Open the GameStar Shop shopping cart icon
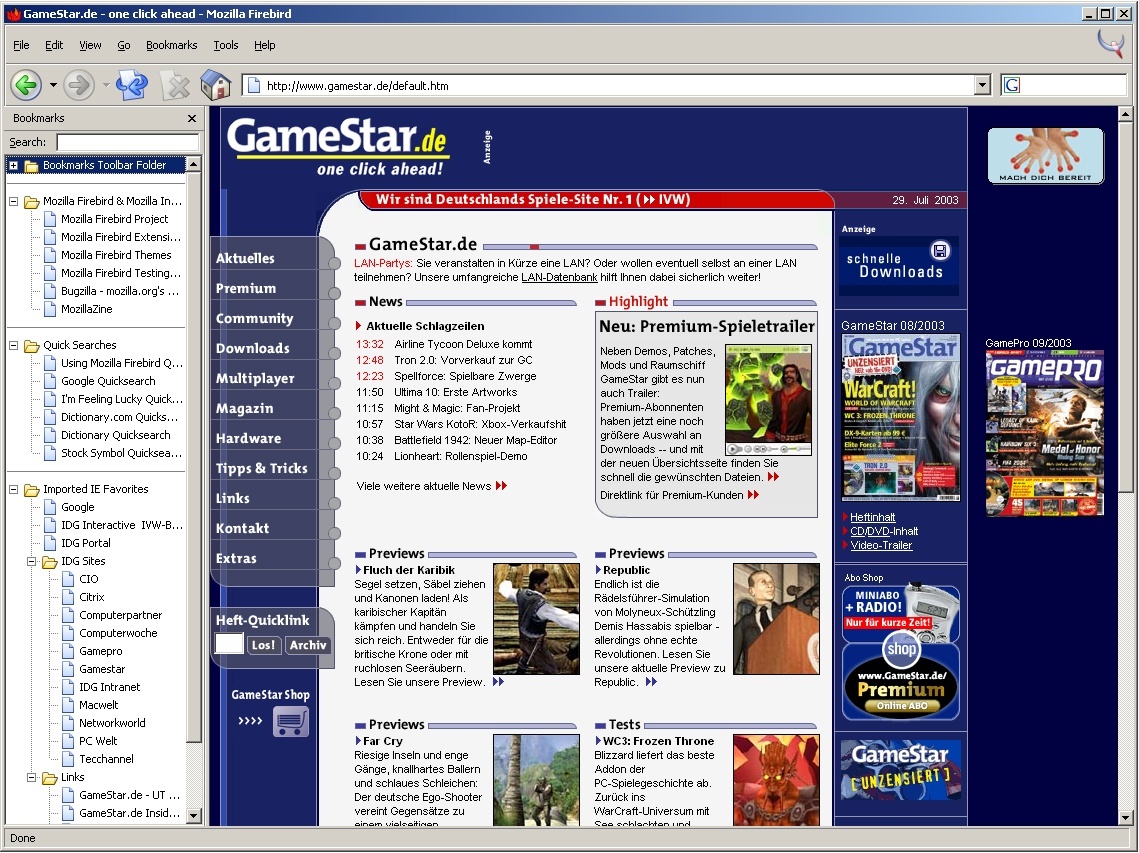This screenshot has width=1139, height=853. click(x=289, y=720)
